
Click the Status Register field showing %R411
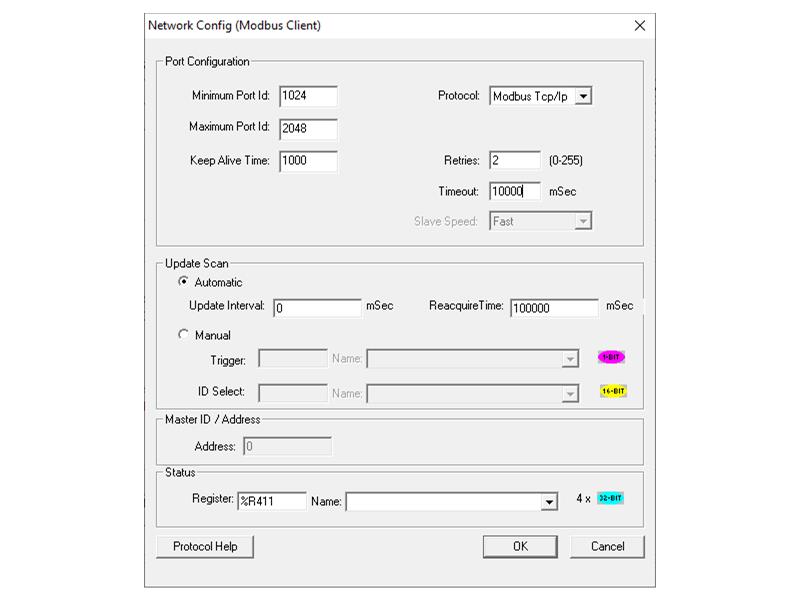point(272,501)
